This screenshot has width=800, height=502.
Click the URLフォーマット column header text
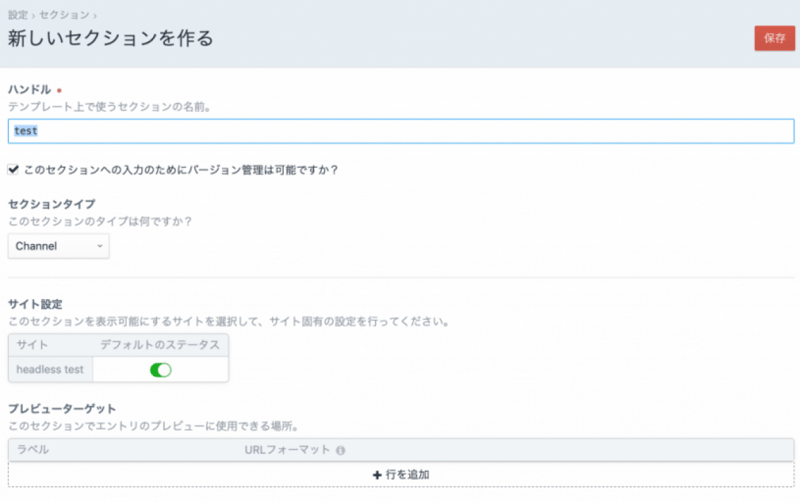(x=287, y=450)
